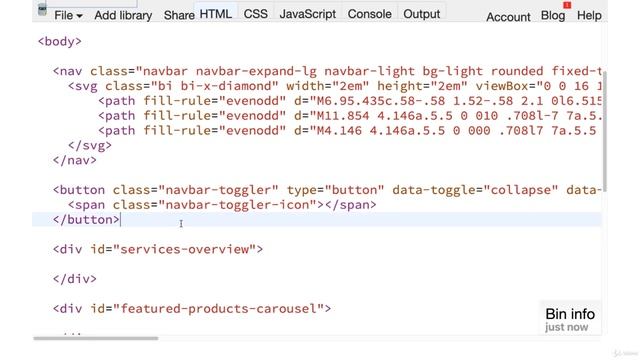Click the vertical editor scrollbar
The image size is (640, 360).
coord(604,131)
